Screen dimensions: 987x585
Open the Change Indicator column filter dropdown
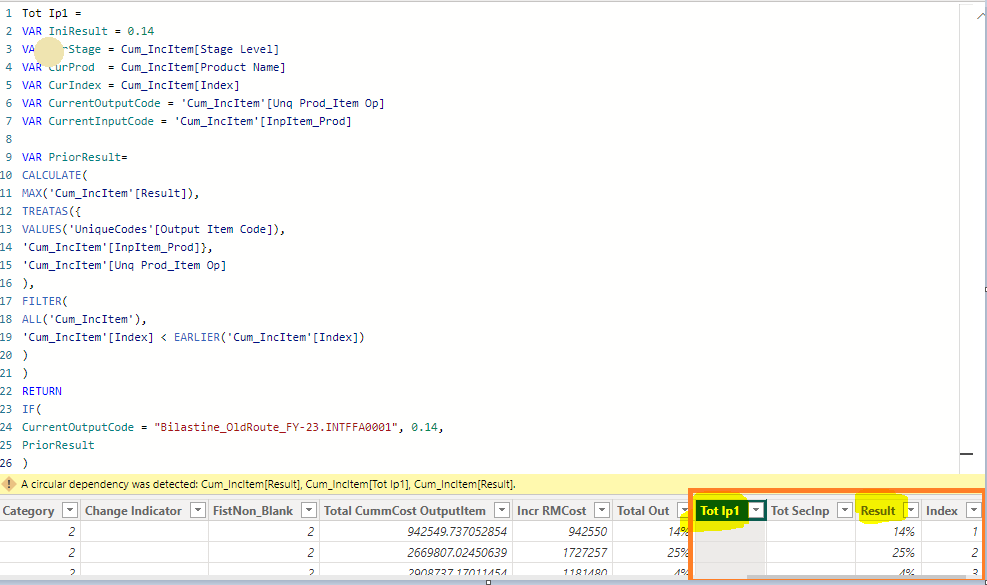[x=198, y=510]
